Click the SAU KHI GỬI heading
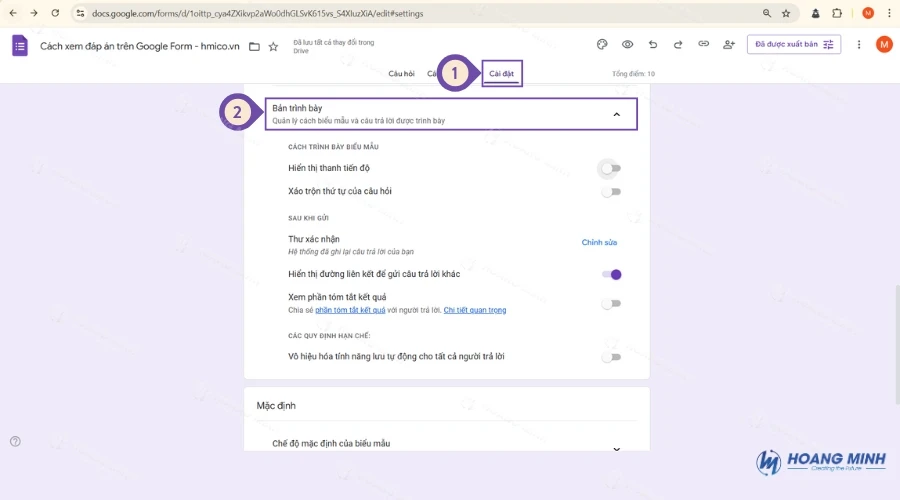This screenshot has width=900, height=500. tap(308, 218)
